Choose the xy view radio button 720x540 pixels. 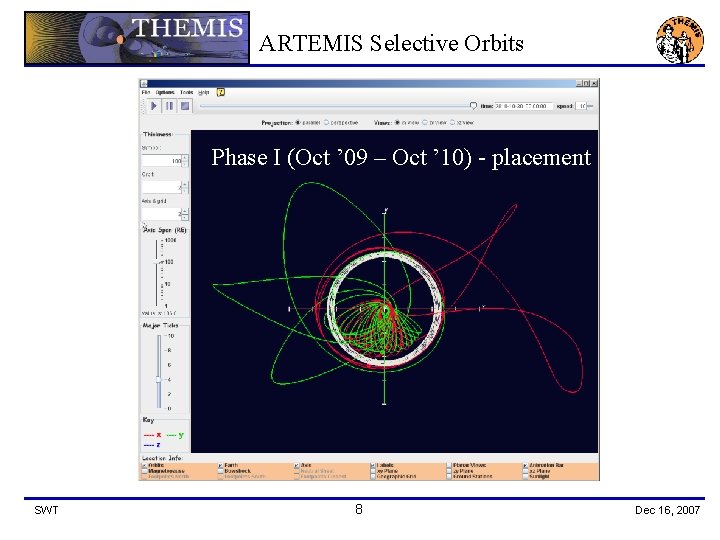click(398, 123)
